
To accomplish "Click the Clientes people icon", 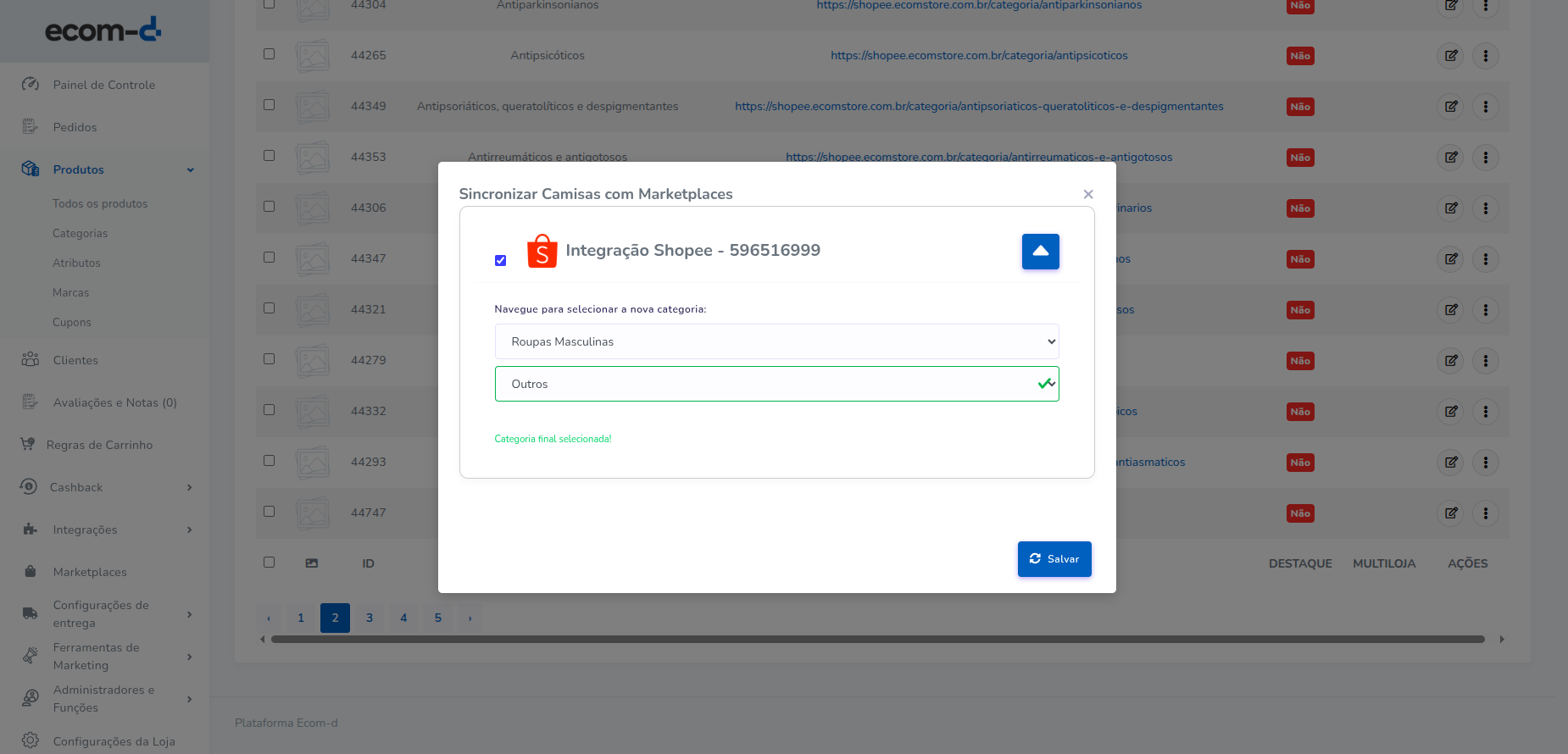I will (31, 359).
